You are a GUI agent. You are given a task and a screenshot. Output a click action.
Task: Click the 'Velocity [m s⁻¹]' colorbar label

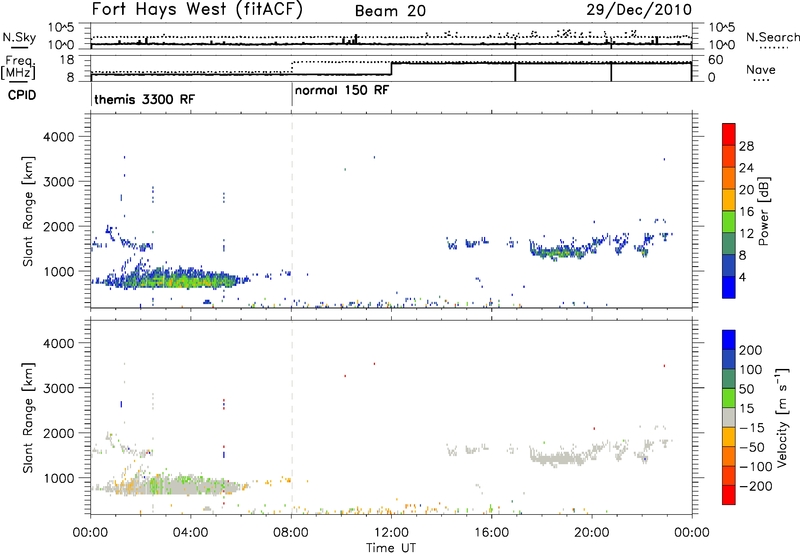783,417
